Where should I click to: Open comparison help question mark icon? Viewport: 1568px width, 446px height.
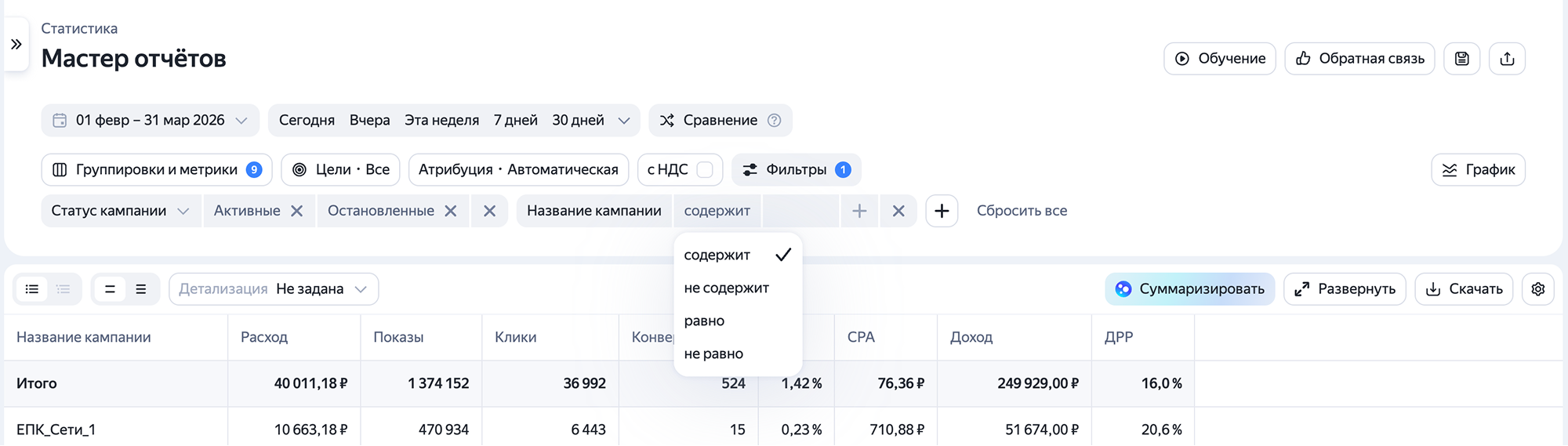pyautogui.click(x=774, y=121)
